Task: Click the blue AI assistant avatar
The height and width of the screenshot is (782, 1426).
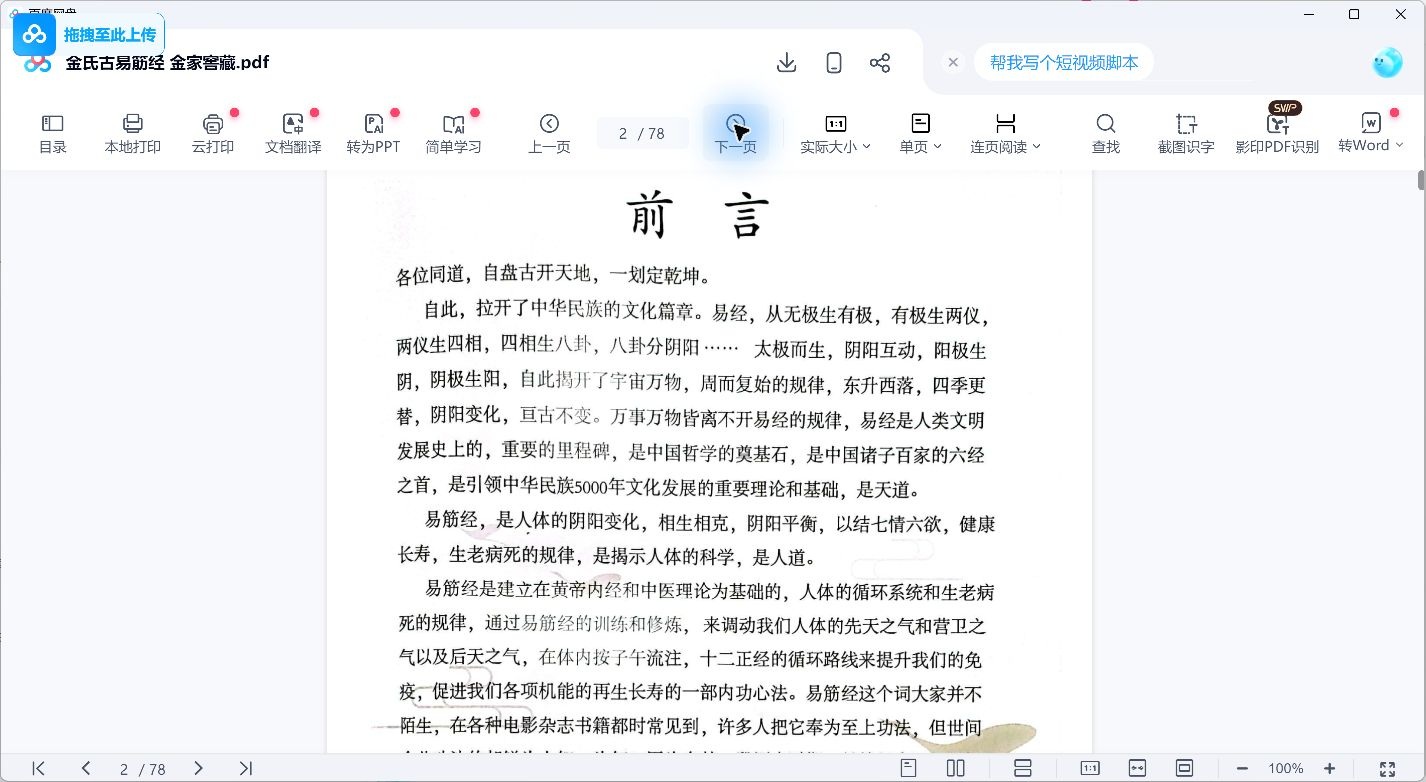Action: point(1387,63)
